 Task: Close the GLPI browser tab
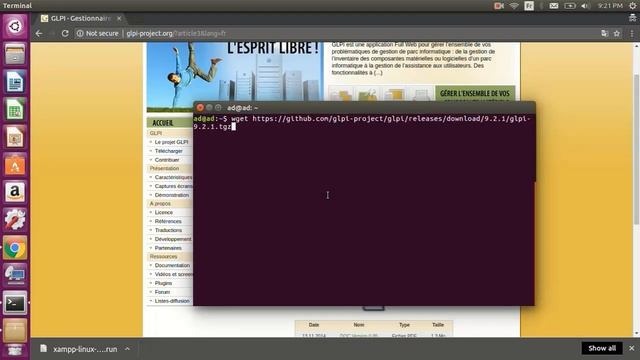coord(119,18)
